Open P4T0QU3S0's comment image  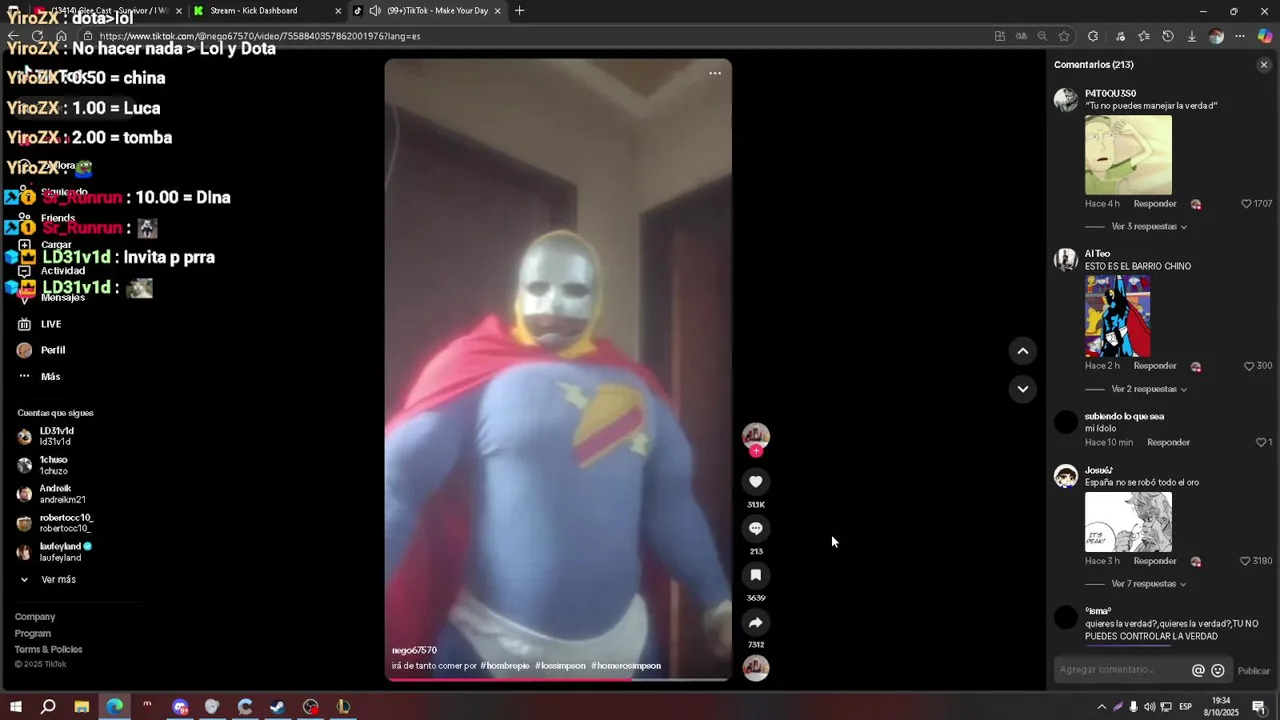point(1128,155)
